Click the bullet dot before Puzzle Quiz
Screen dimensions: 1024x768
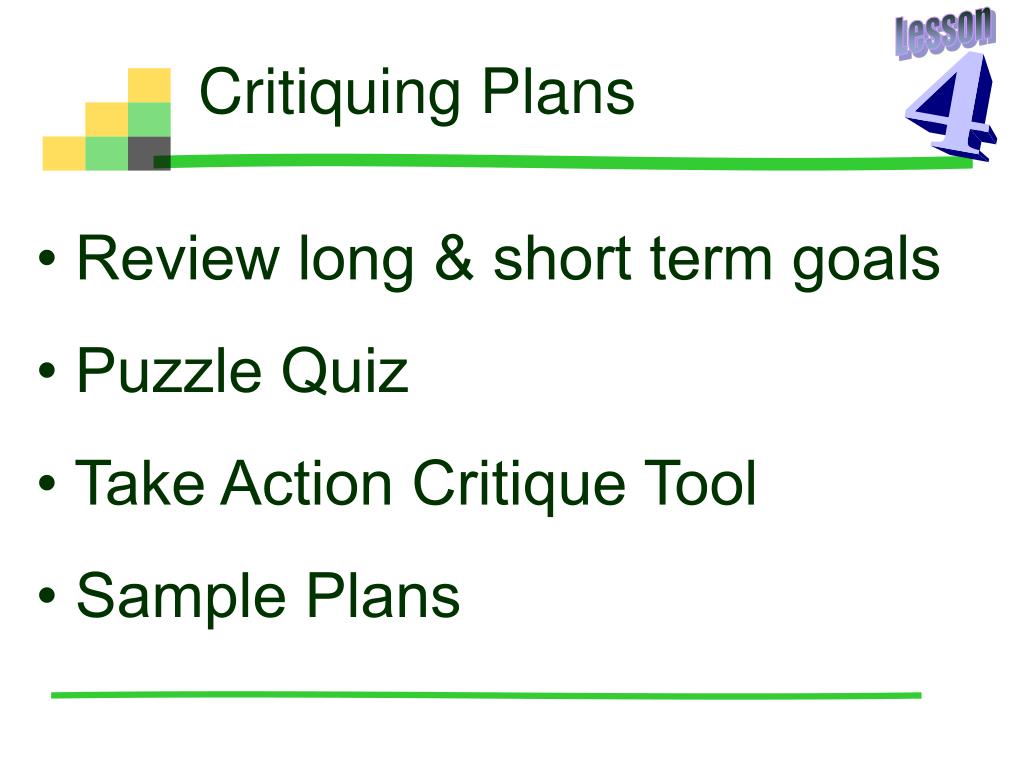(x=47, y=372)
